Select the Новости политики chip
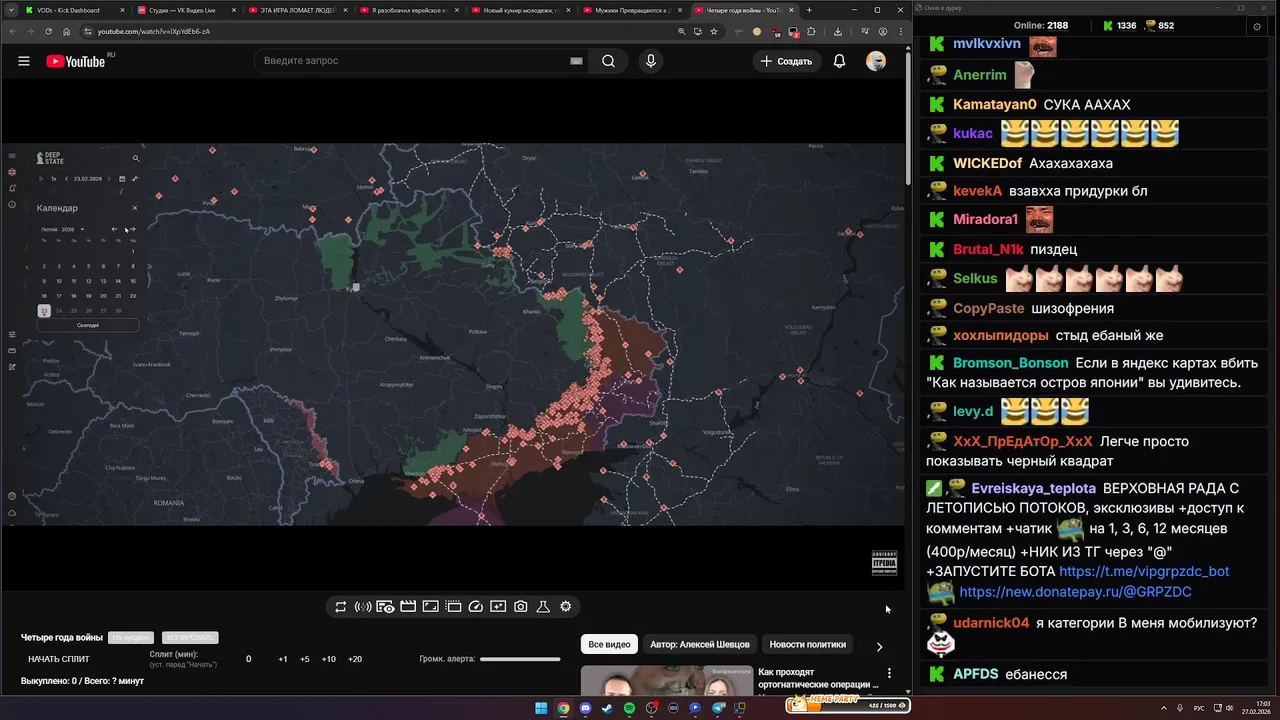Viewport: 1280px width, 720px height. [807, 645]
